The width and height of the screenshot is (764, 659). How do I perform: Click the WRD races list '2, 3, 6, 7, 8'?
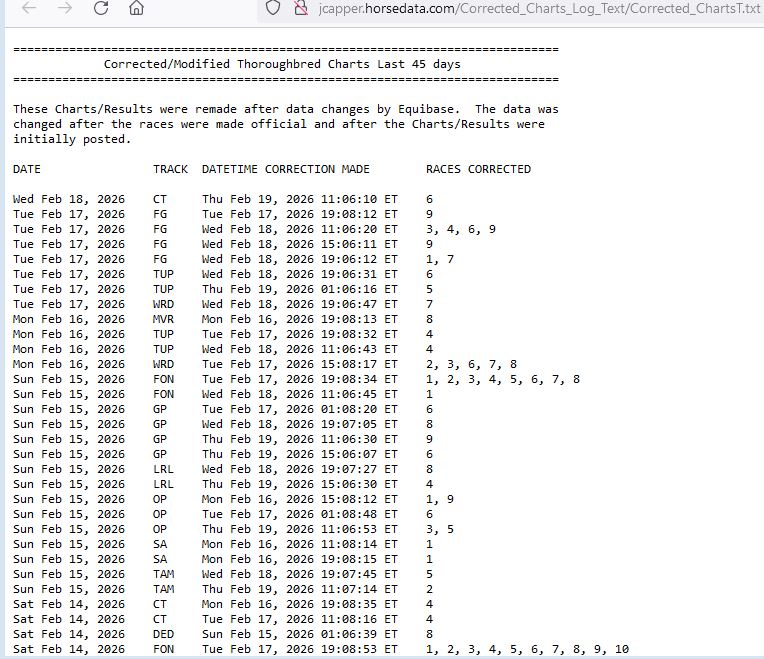point(471,365)
